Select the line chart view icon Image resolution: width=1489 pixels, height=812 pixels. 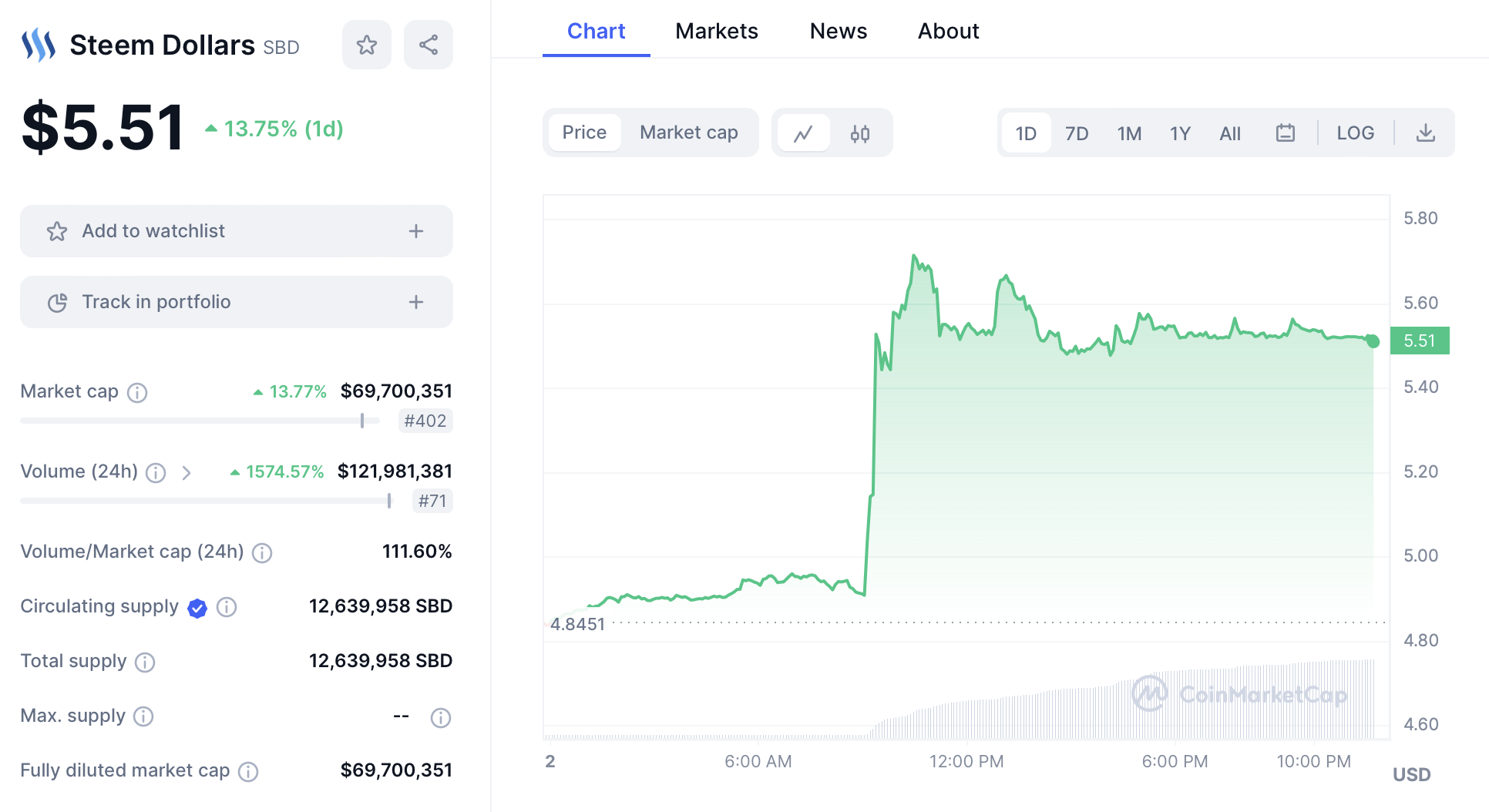click(x=804, y=133)
